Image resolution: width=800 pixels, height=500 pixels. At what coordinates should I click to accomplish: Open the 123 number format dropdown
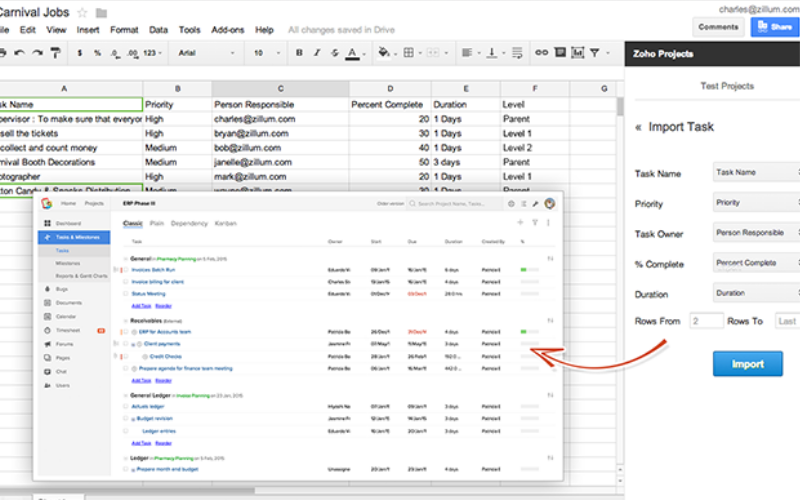click(x=152, y=53)
